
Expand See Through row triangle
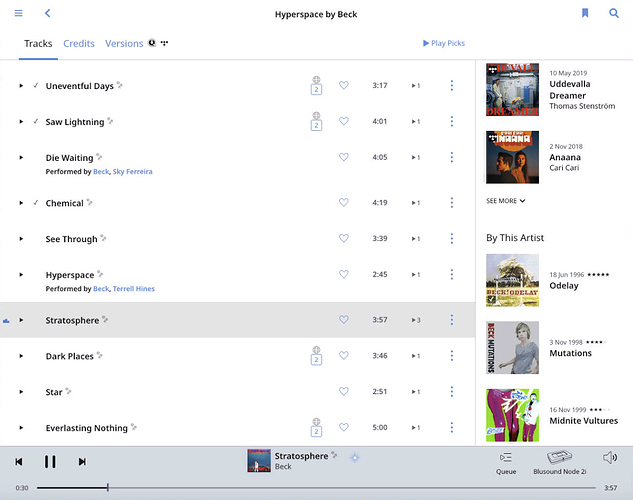(x=21, y=238)
